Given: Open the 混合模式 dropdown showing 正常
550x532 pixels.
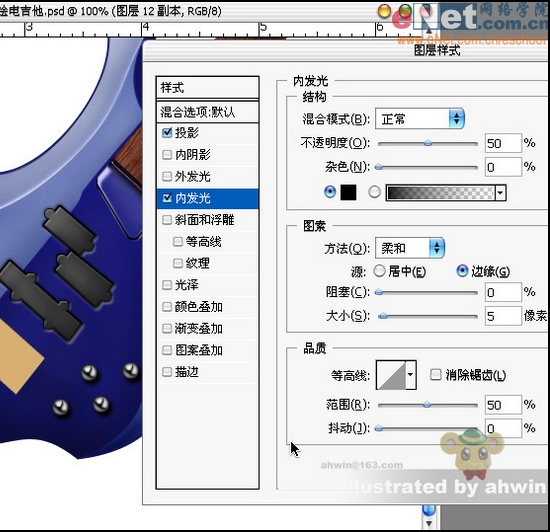Looking at the screenshot, I should tap(420, 119).
